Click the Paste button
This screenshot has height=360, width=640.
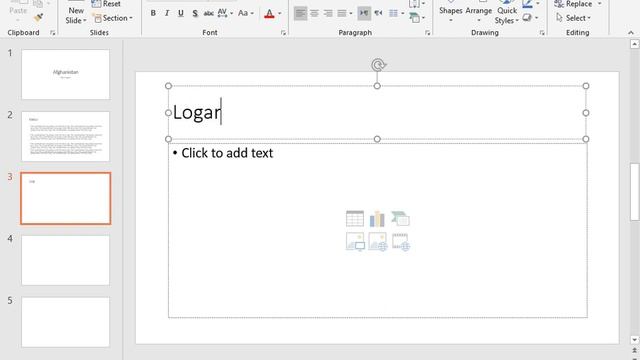click(x=18, y=11)
